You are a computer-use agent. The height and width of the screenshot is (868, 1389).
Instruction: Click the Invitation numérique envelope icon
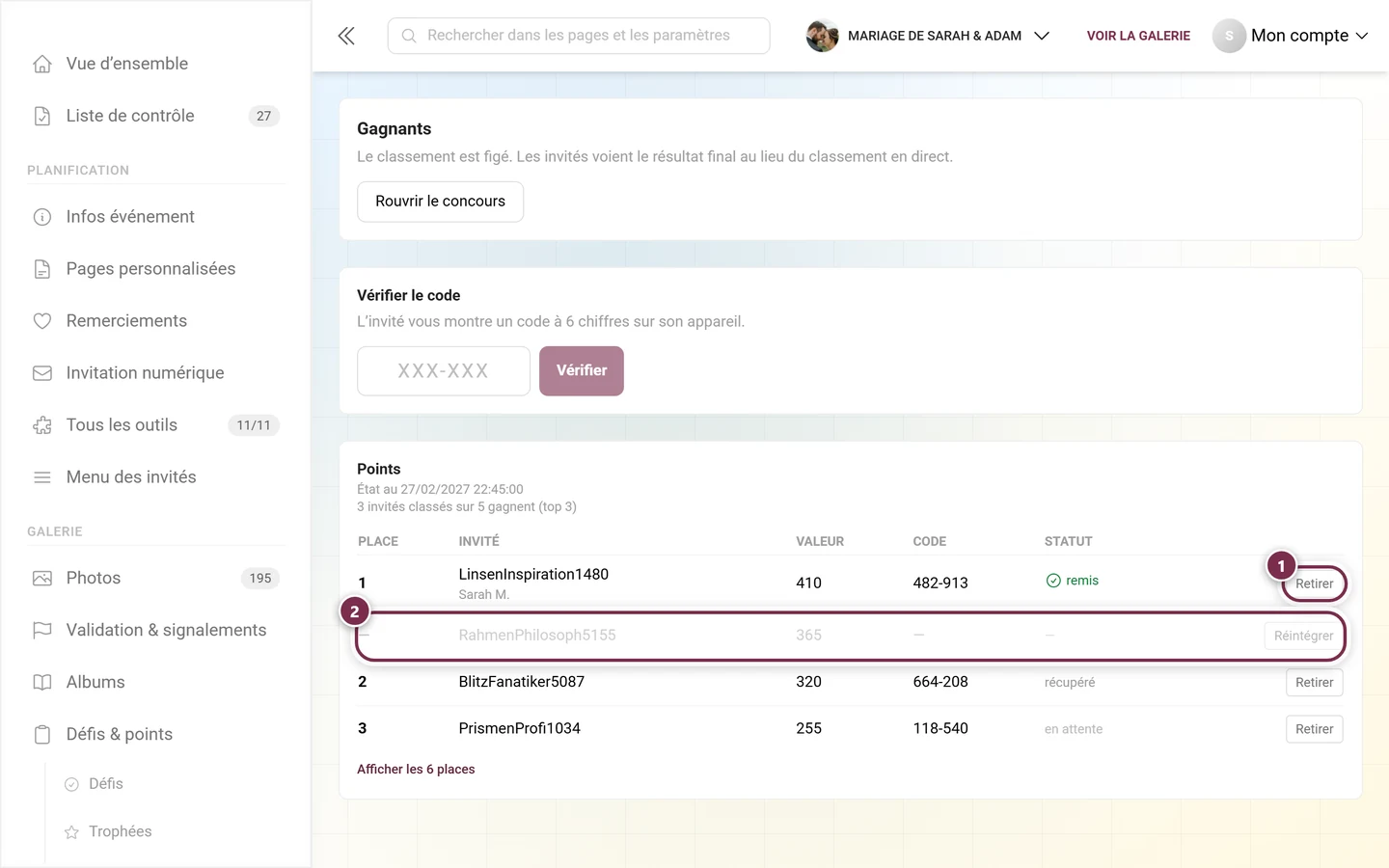42,373
